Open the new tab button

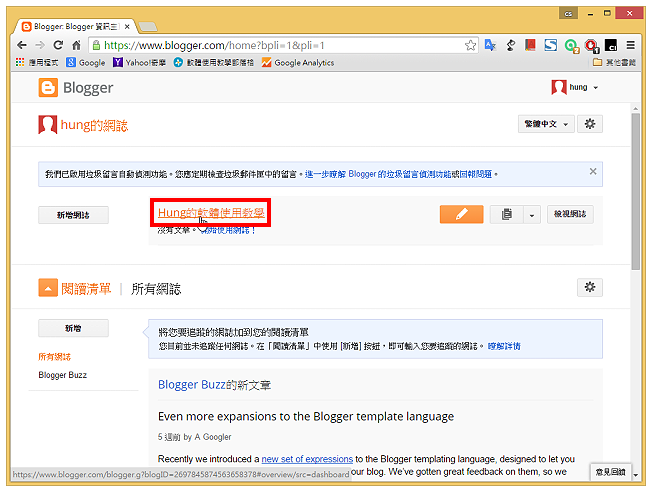tap(148, 27)
